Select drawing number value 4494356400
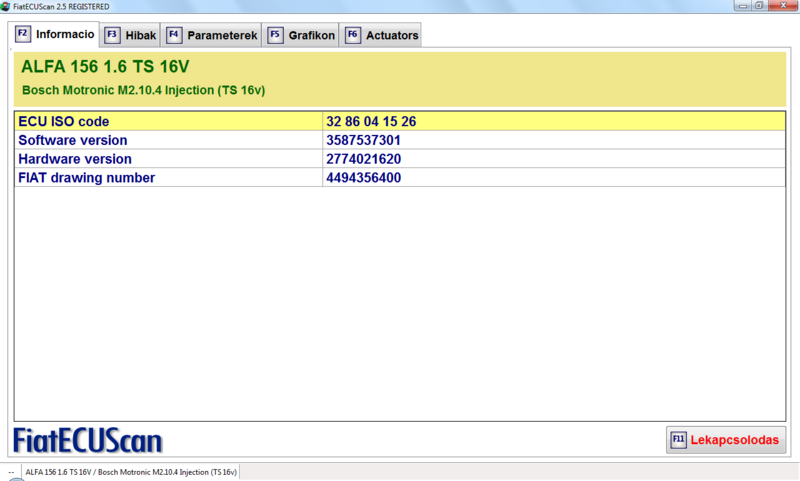The height and width of the screenshot is (481, 800). (x=363, y=178)
